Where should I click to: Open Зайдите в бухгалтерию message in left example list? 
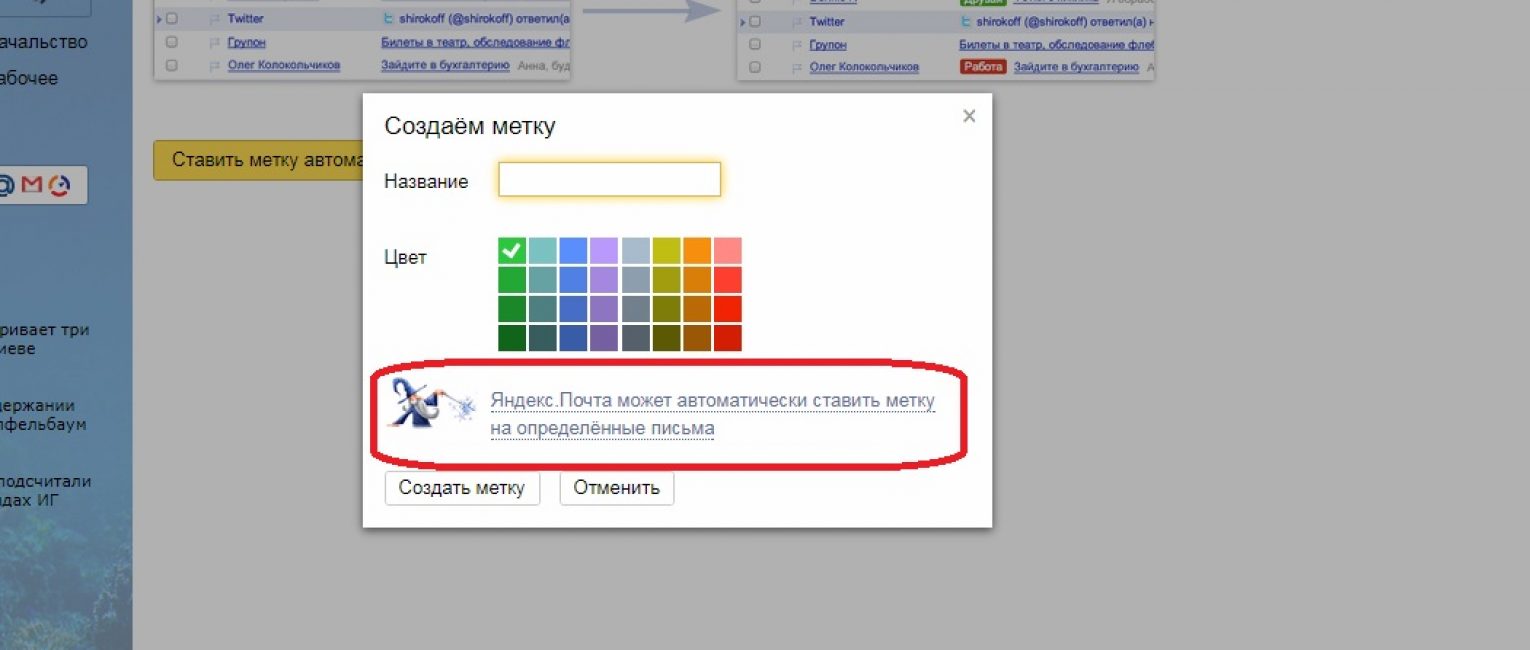coord(445,65)
